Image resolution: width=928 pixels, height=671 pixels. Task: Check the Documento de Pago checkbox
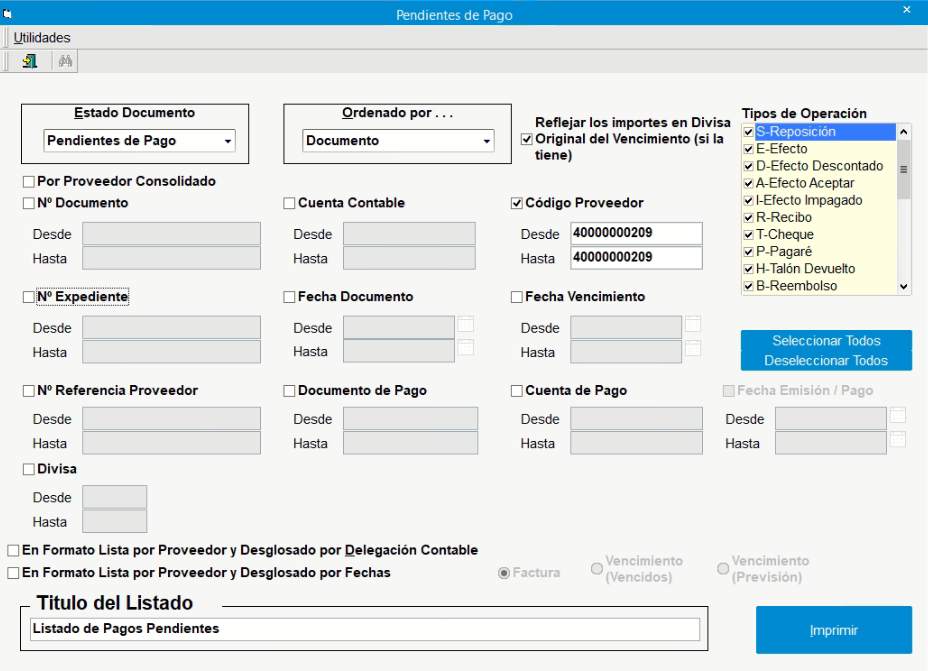click(289, 391)
